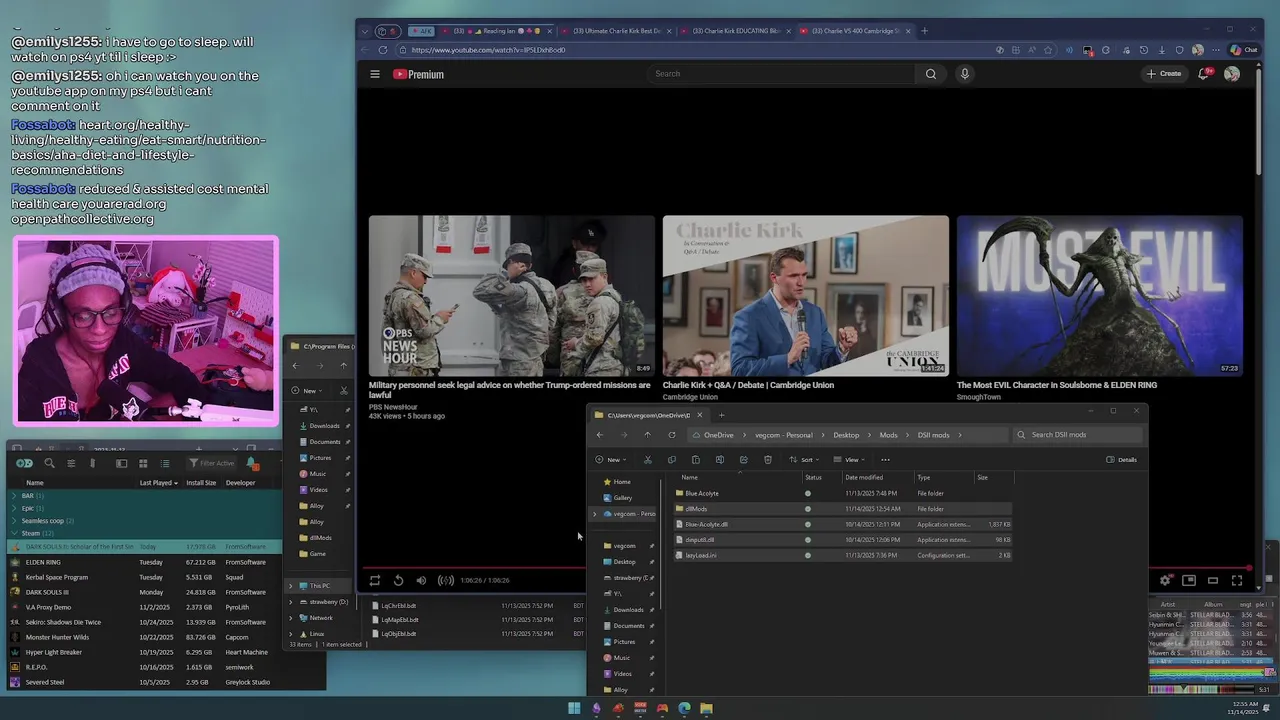This screenshot has width=1280, height=720.
Task: Open the New dropdown in DSII mods window
Action: (610, 460)
